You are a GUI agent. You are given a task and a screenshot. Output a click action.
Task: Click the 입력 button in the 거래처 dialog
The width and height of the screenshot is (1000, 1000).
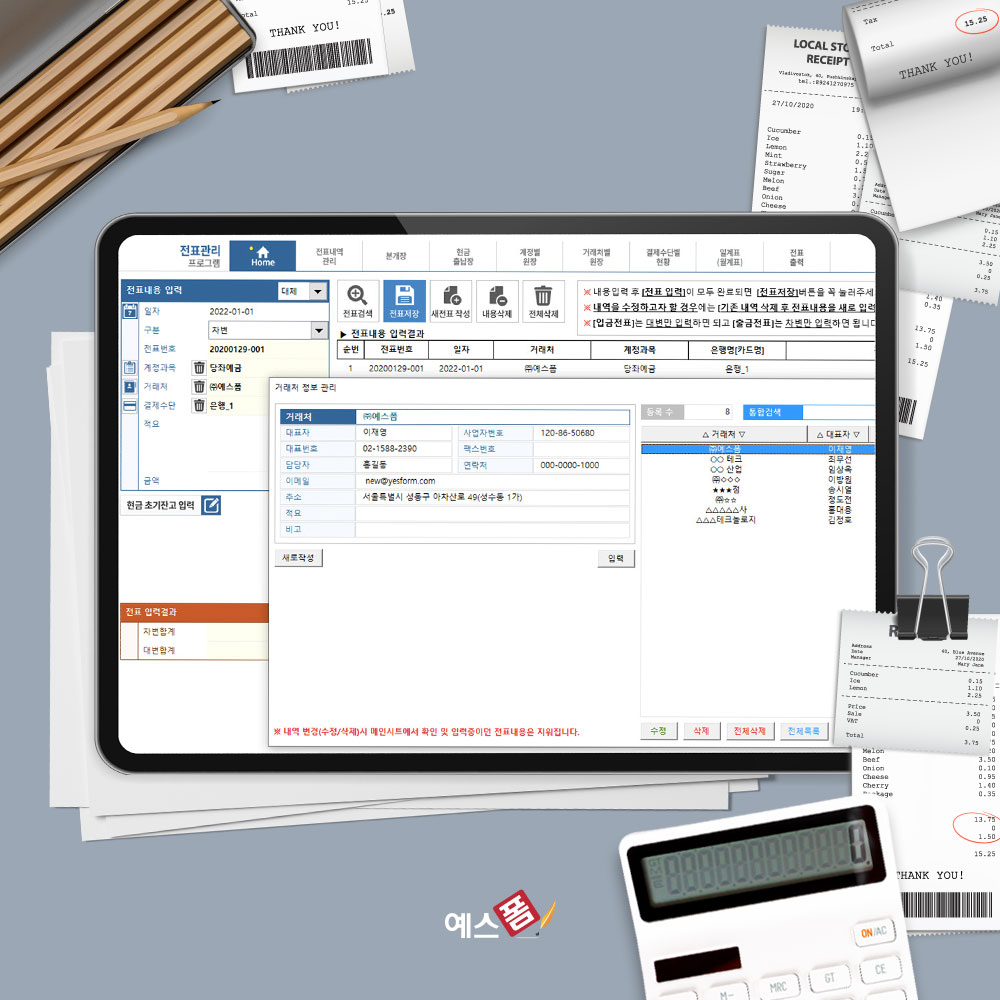(616, 558)
